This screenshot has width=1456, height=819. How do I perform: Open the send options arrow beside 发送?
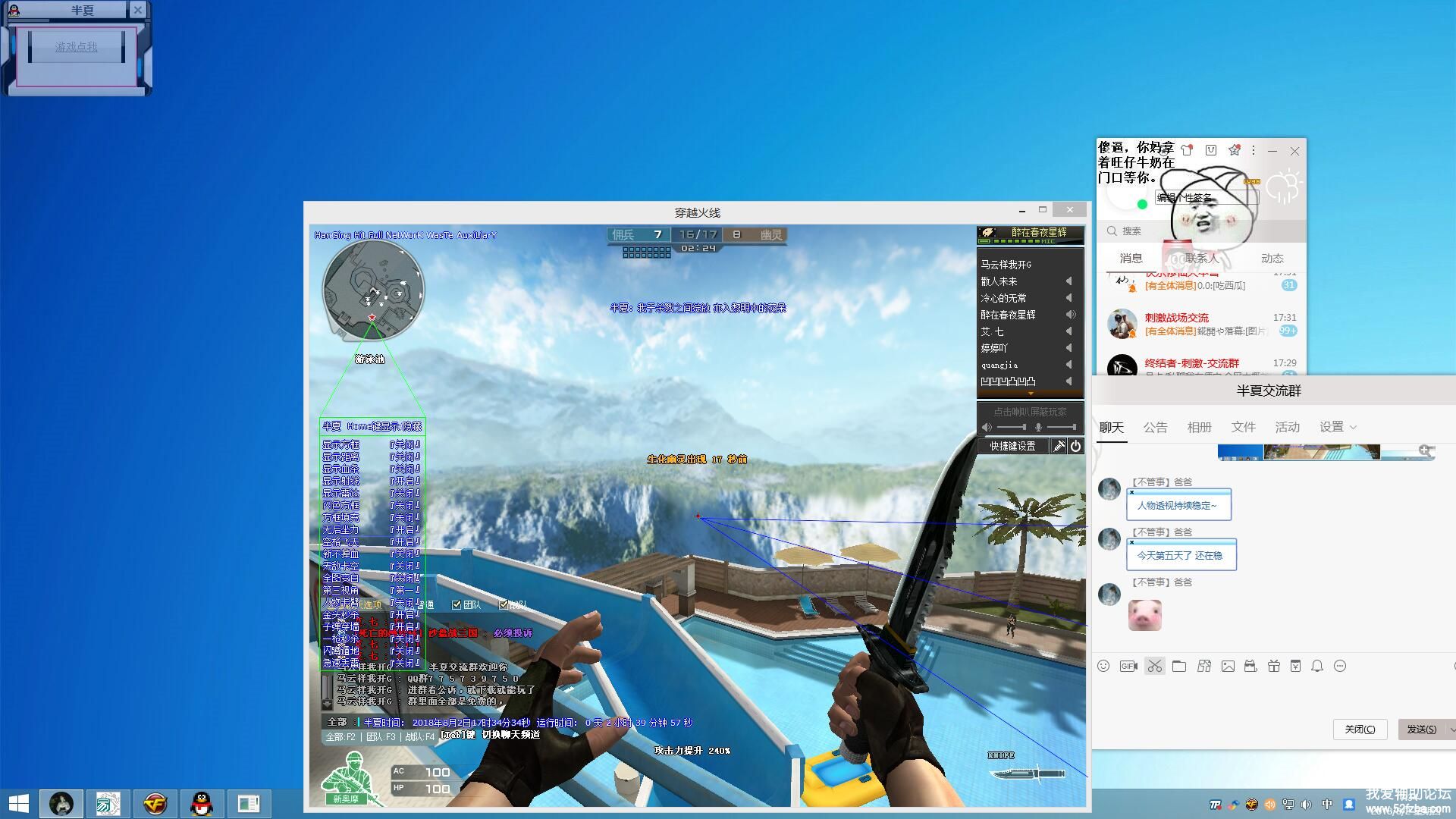(x=1451, y=730)
